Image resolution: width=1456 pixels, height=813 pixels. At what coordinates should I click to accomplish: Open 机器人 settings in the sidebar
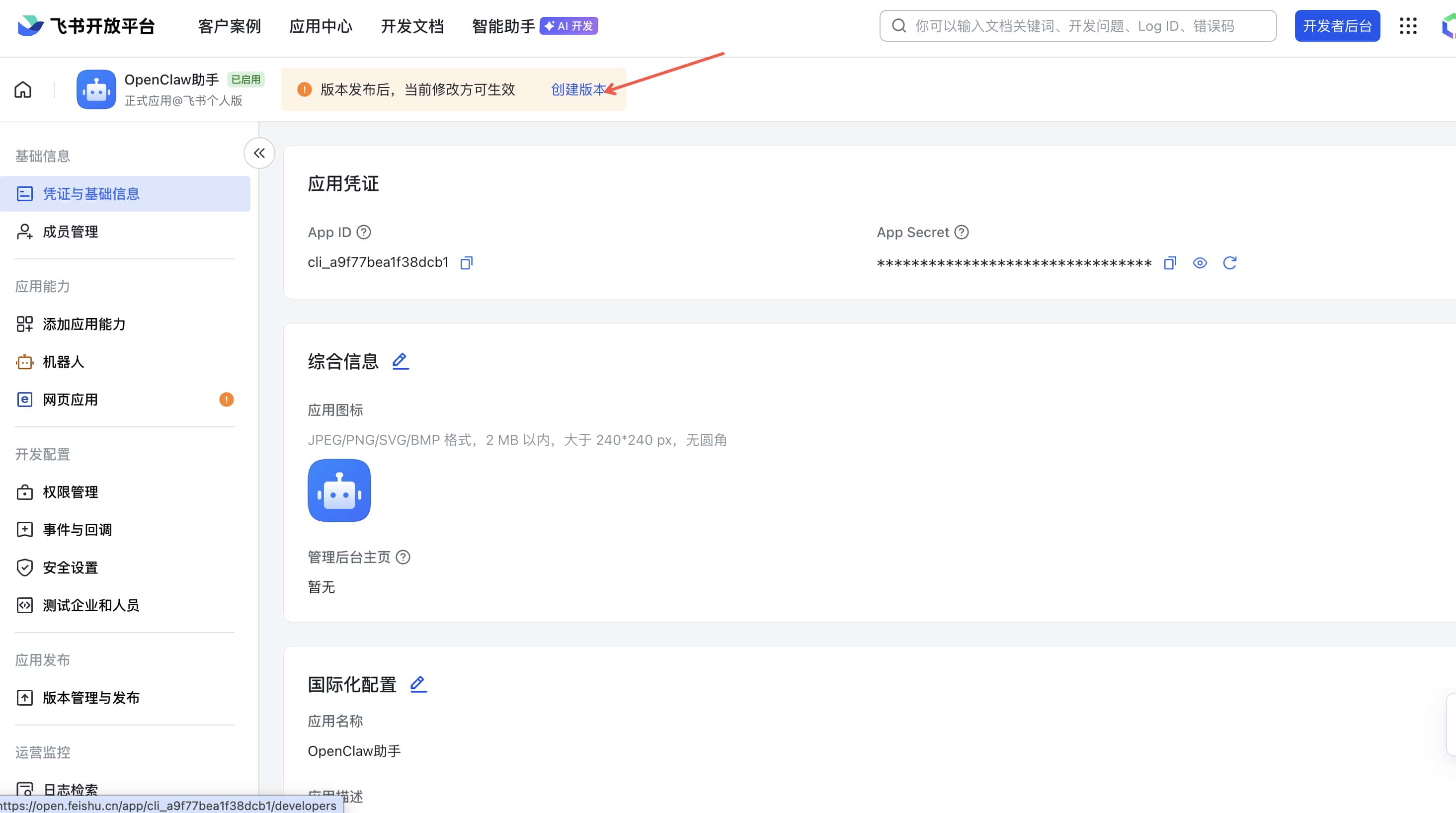[x=64, y=362]
